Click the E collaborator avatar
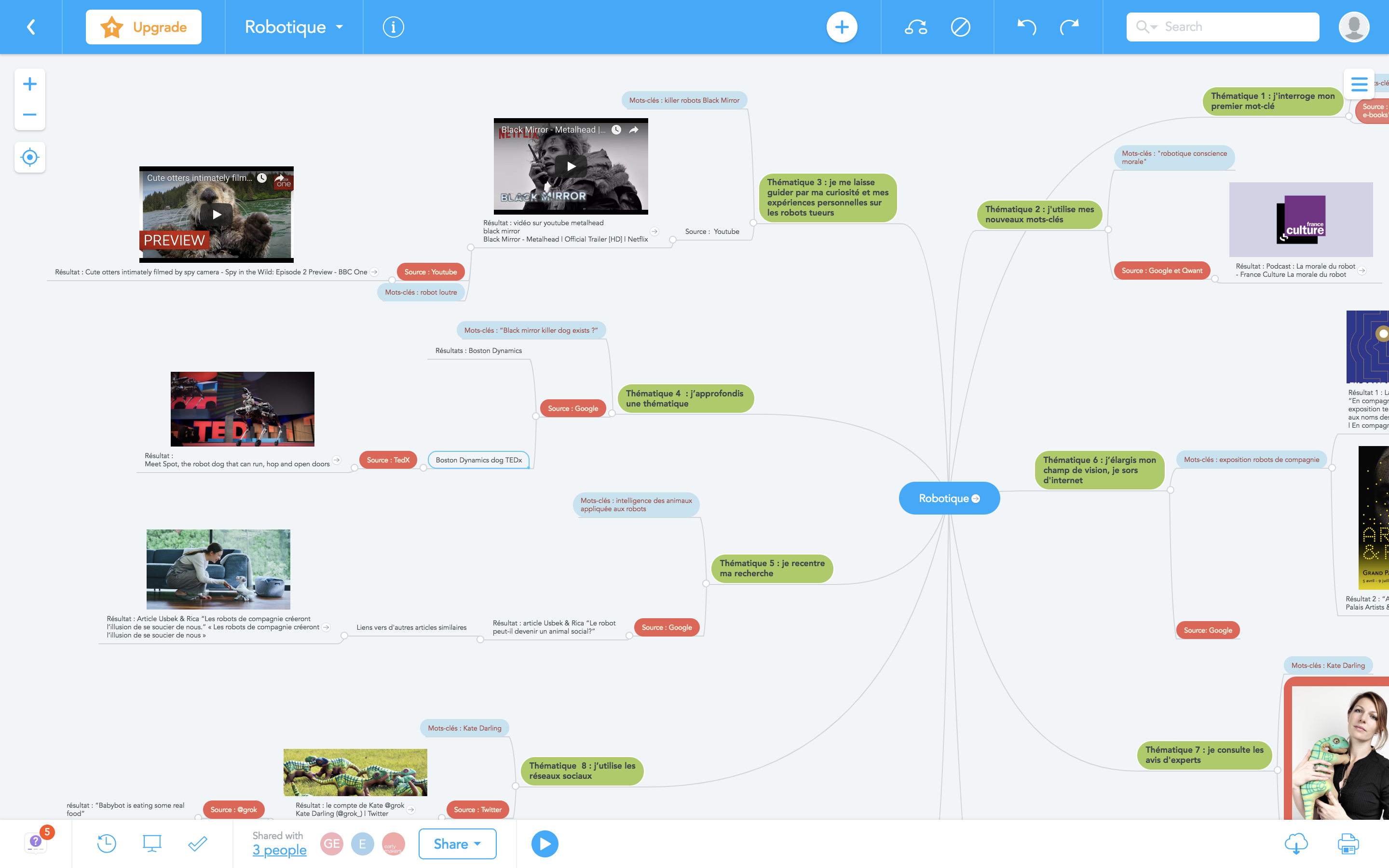The height and width of the screenshot is (868, 1389). [x=363, y=843]
